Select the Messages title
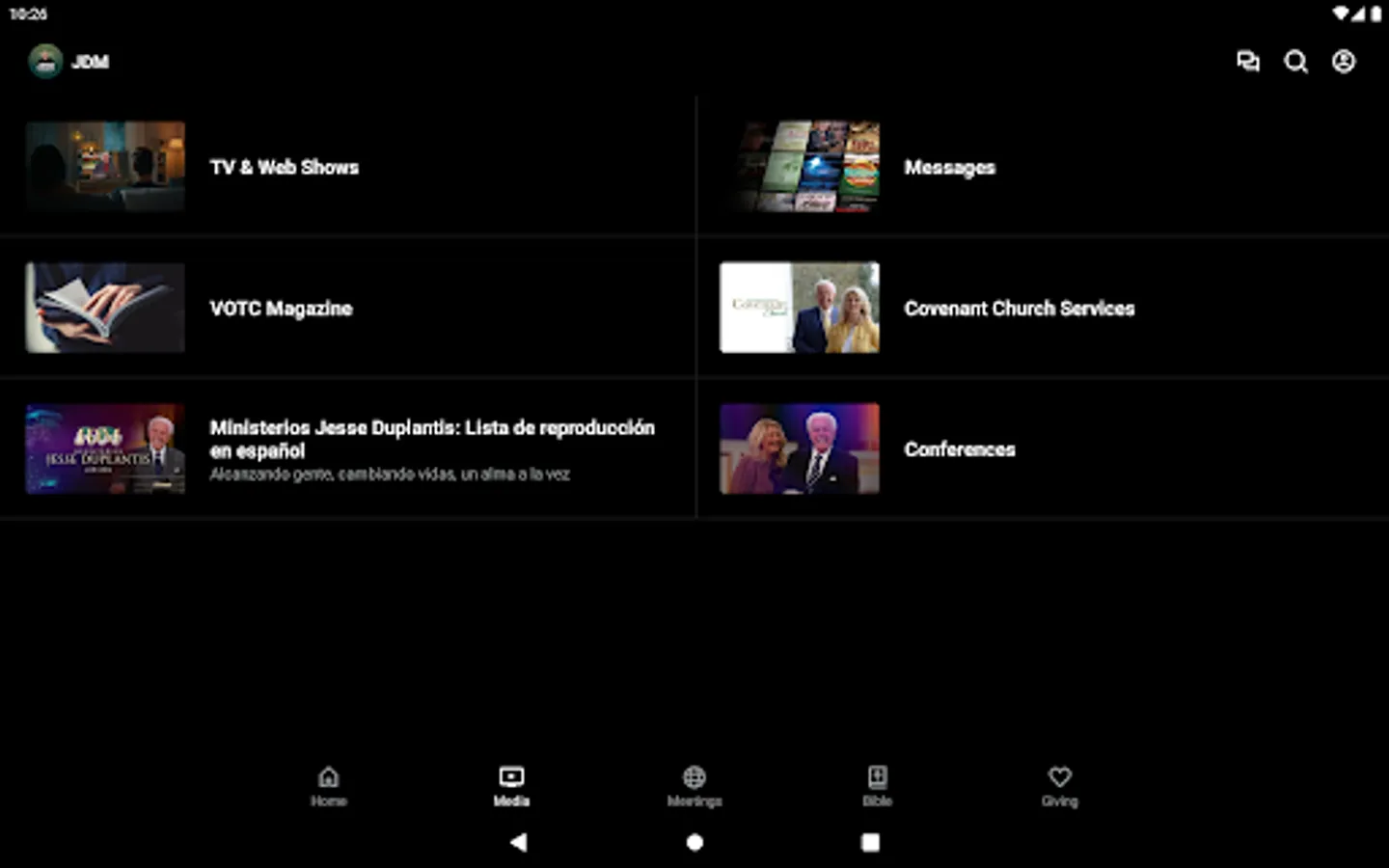 pyautogui.click(x=950, y=168)
